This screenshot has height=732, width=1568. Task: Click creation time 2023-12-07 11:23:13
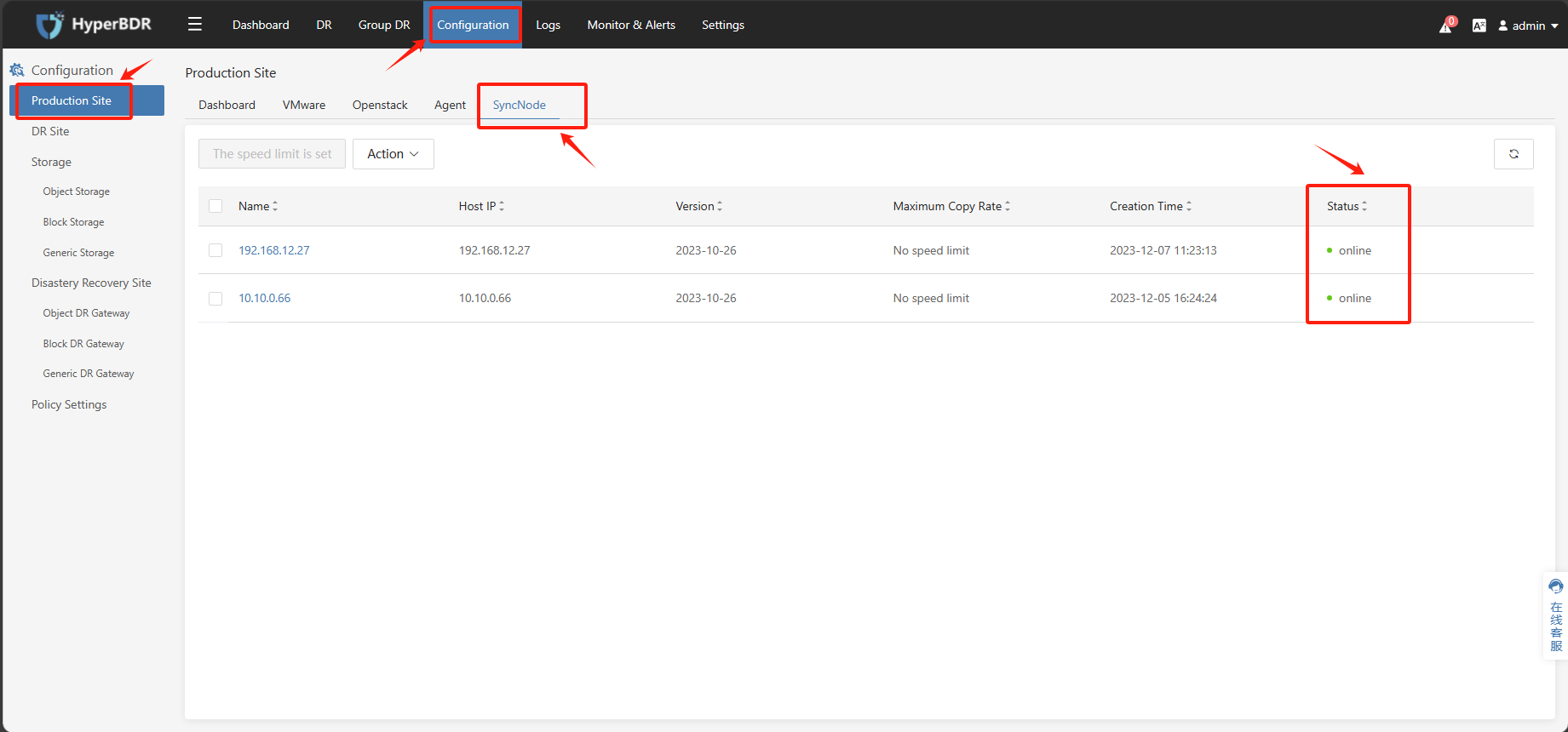pos(1163,250)
